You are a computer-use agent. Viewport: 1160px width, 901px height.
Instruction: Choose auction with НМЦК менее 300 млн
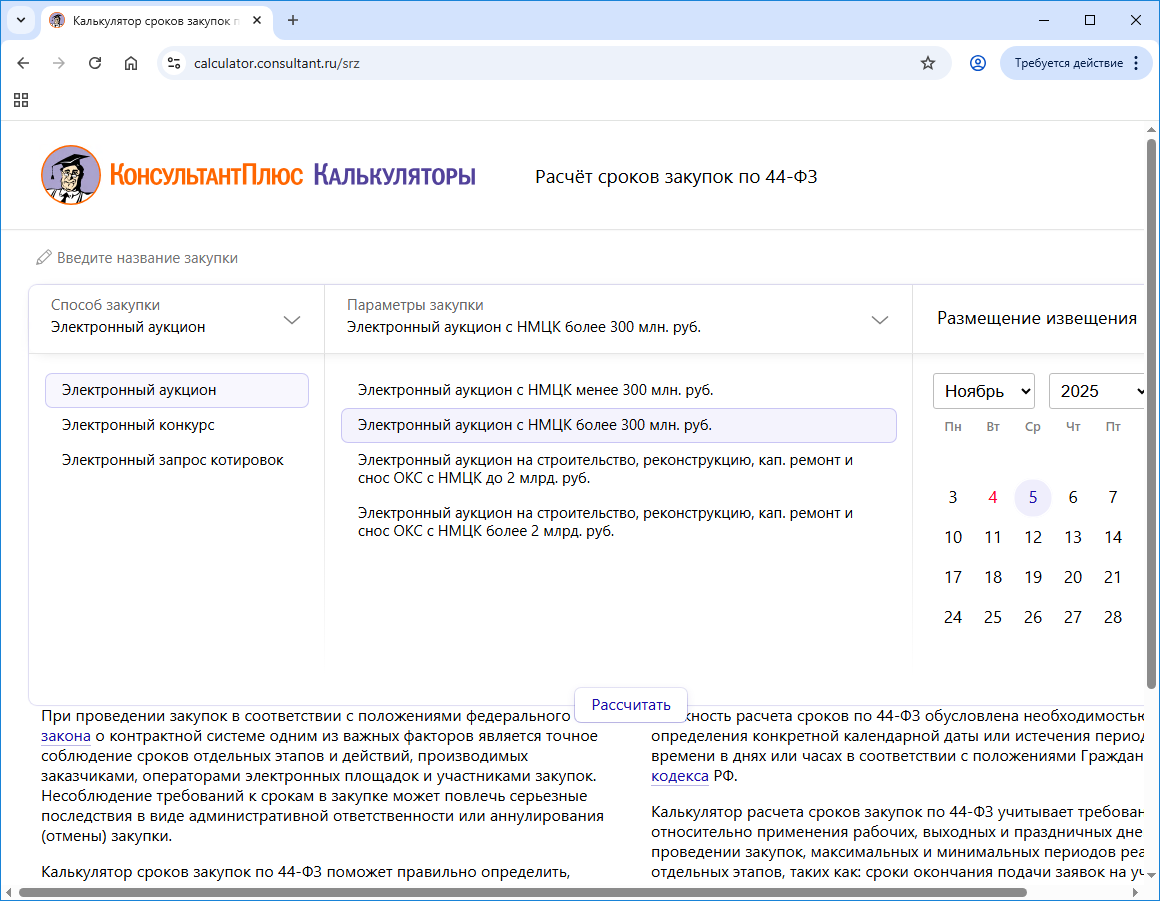pyautogui.click(x=535, y=390)
